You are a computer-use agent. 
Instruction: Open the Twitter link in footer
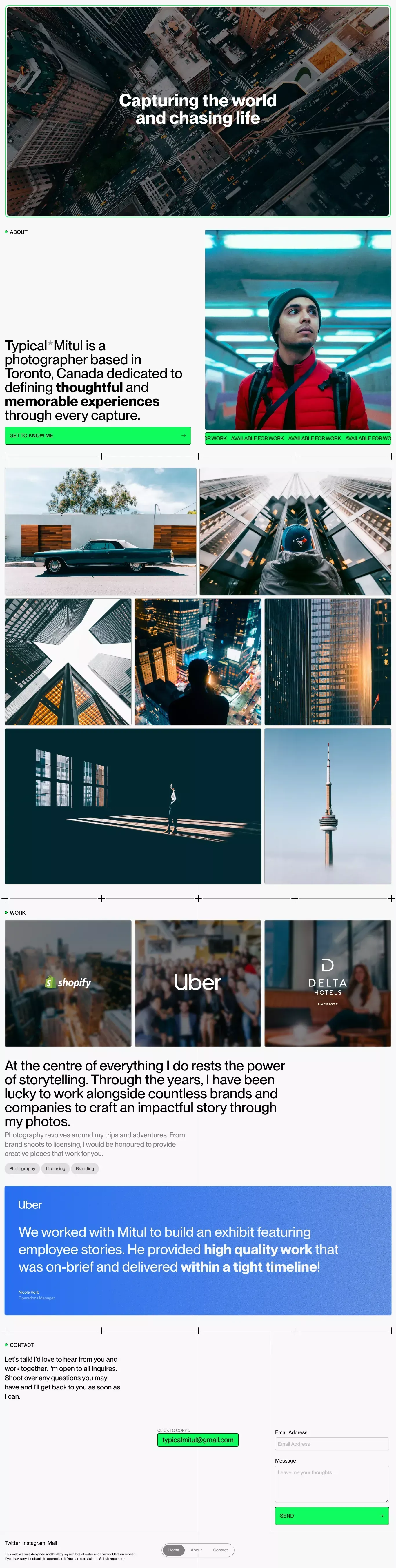[x=12, y=1542]
